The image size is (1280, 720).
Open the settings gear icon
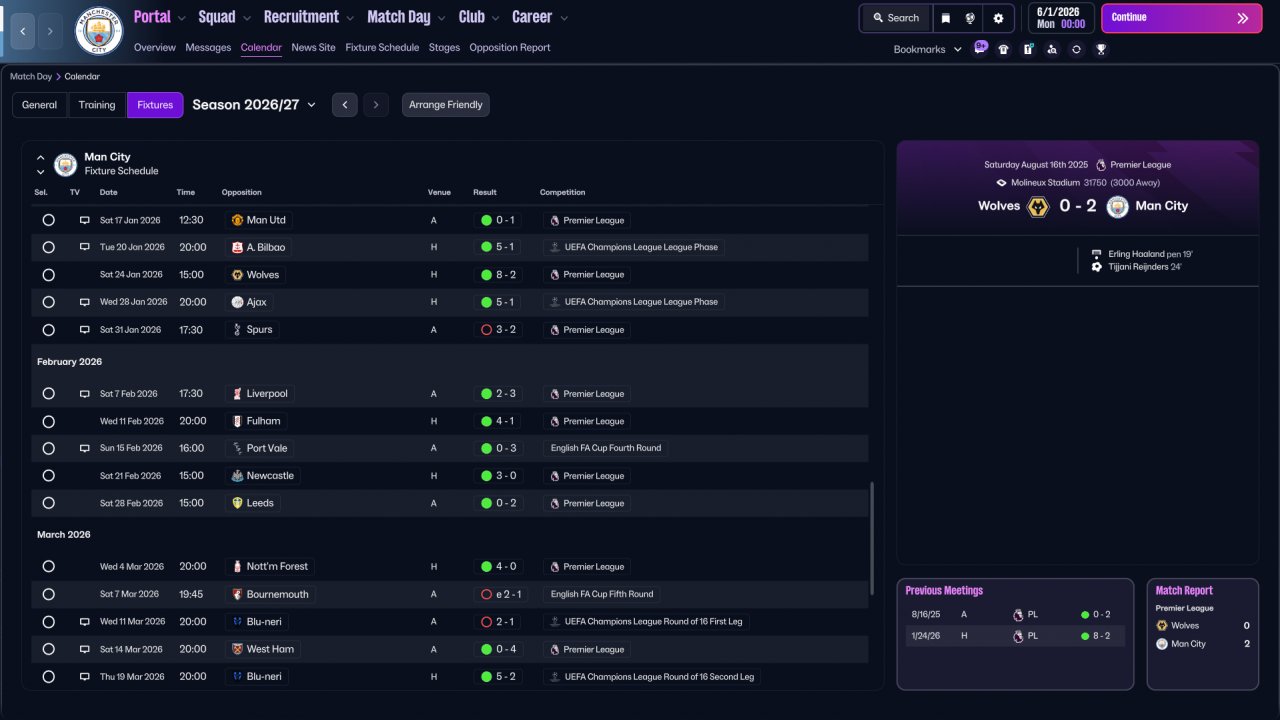(x=998, y=18)
